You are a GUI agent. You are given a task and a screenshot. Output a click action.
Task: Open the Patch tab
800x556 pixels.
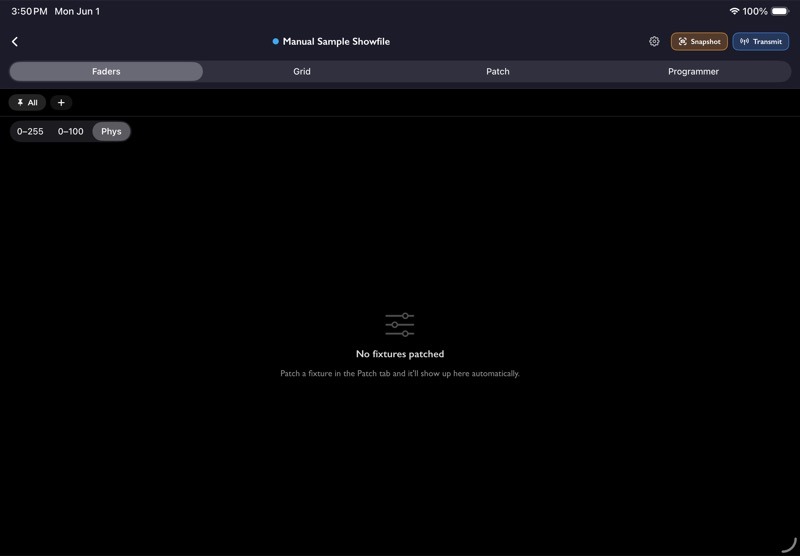tap(497, 71)
